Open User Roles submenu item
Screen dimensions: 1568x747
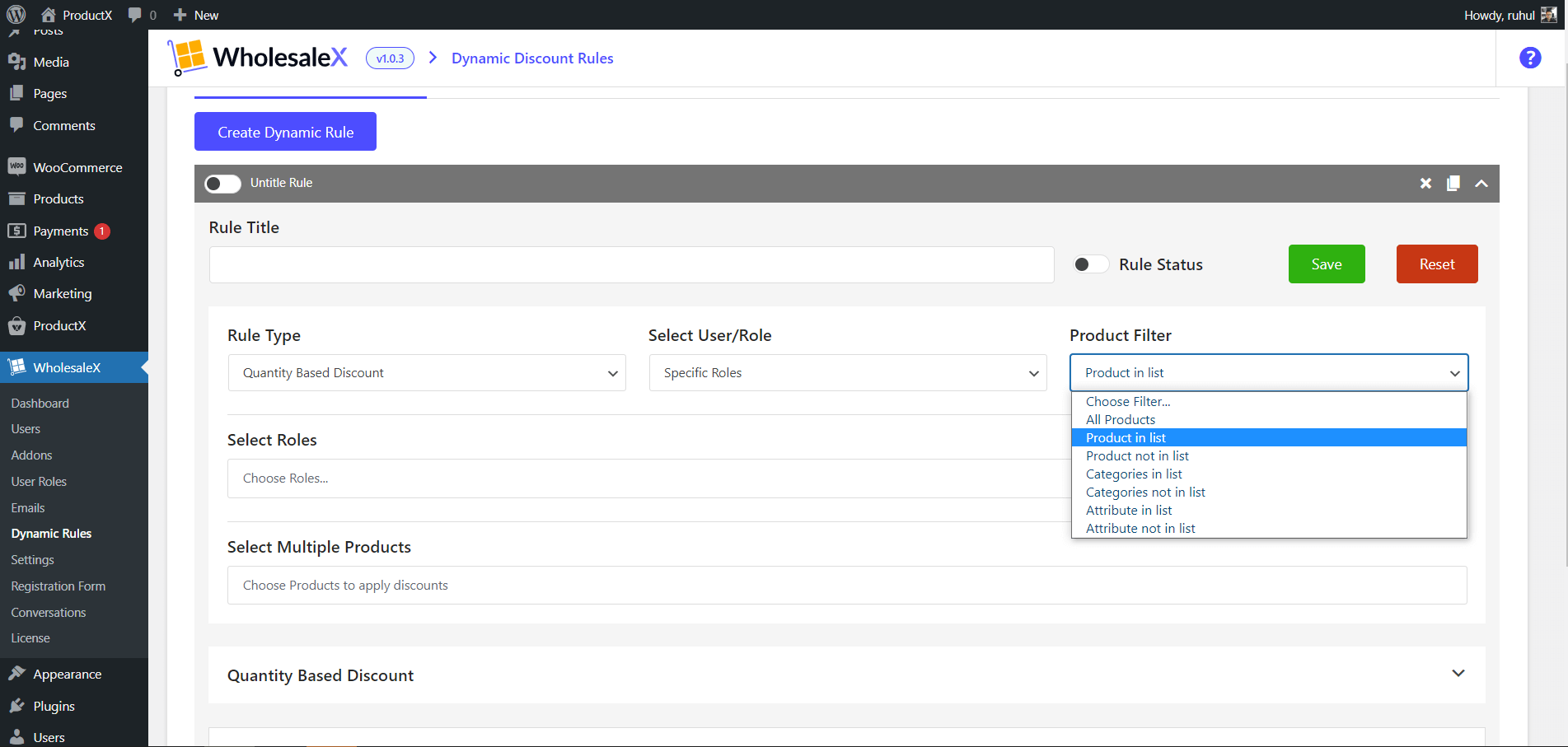pos(39,482)
